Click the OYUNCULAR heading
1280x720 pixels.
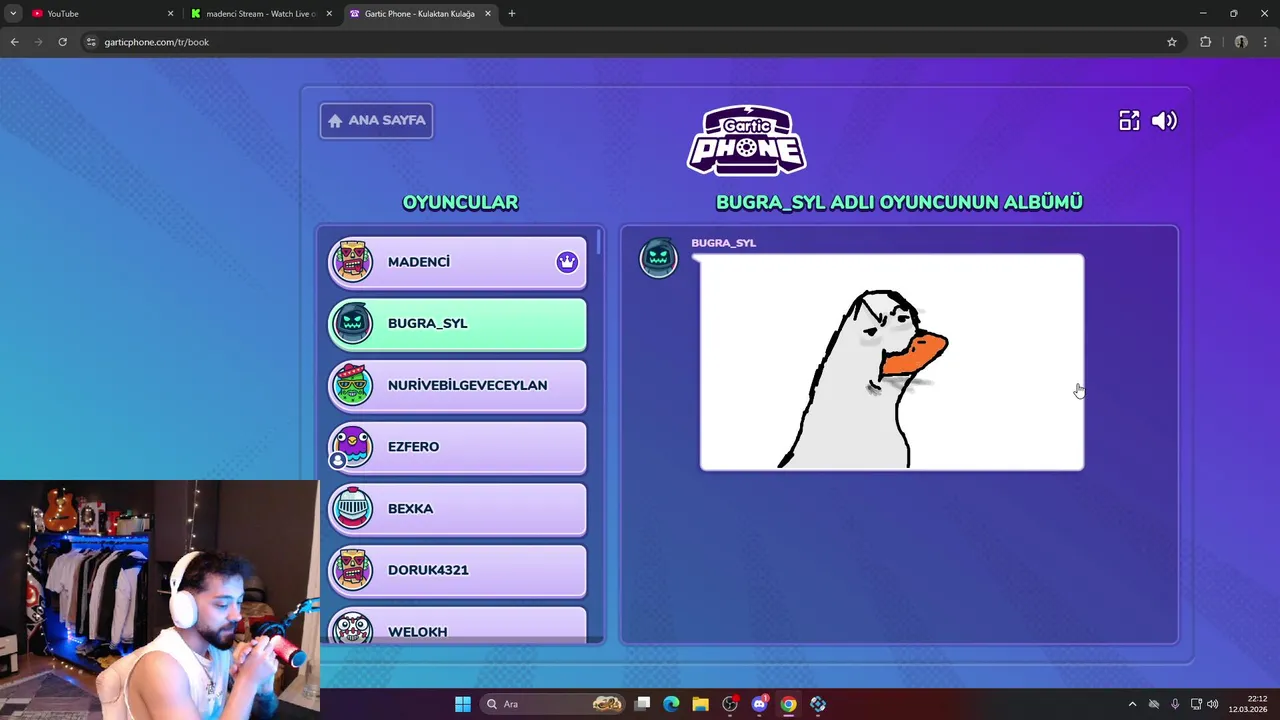point(460,202)
